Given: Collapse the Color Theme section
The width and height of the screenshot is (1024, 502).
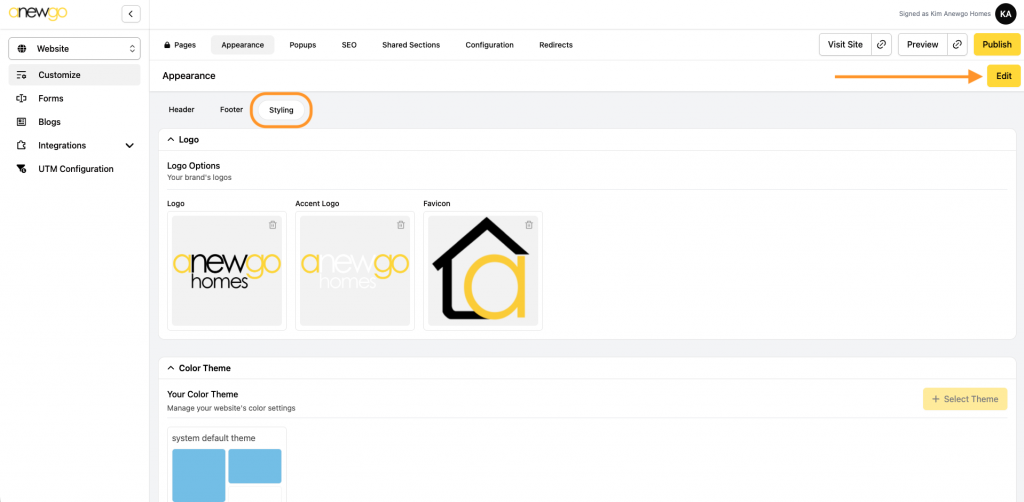Looking at the screenshot, I should pos(171,368).
